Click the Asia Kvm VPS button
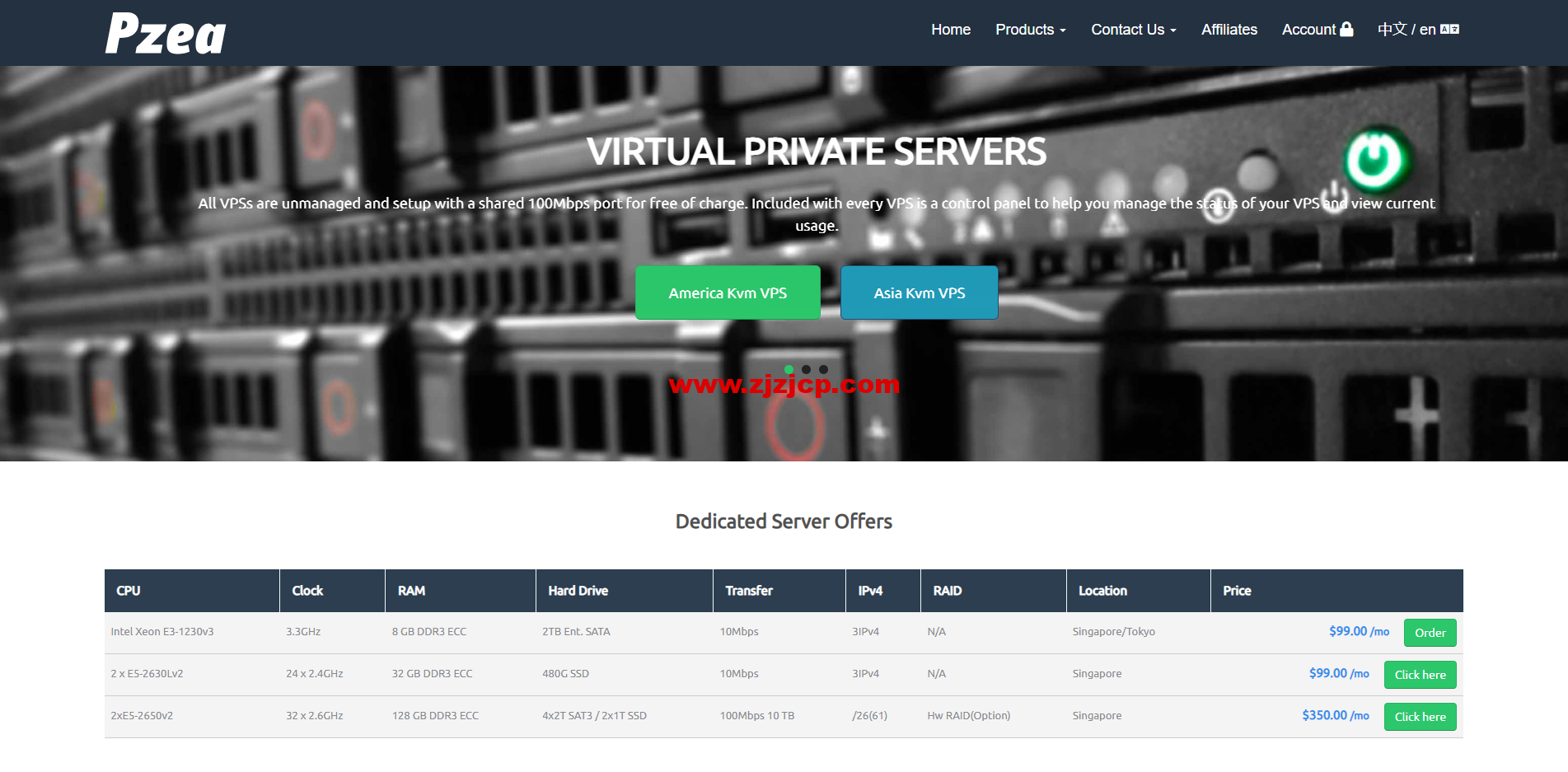Image resolution: width=1568 pixels, height=772 pixels. tap(920, 292)
